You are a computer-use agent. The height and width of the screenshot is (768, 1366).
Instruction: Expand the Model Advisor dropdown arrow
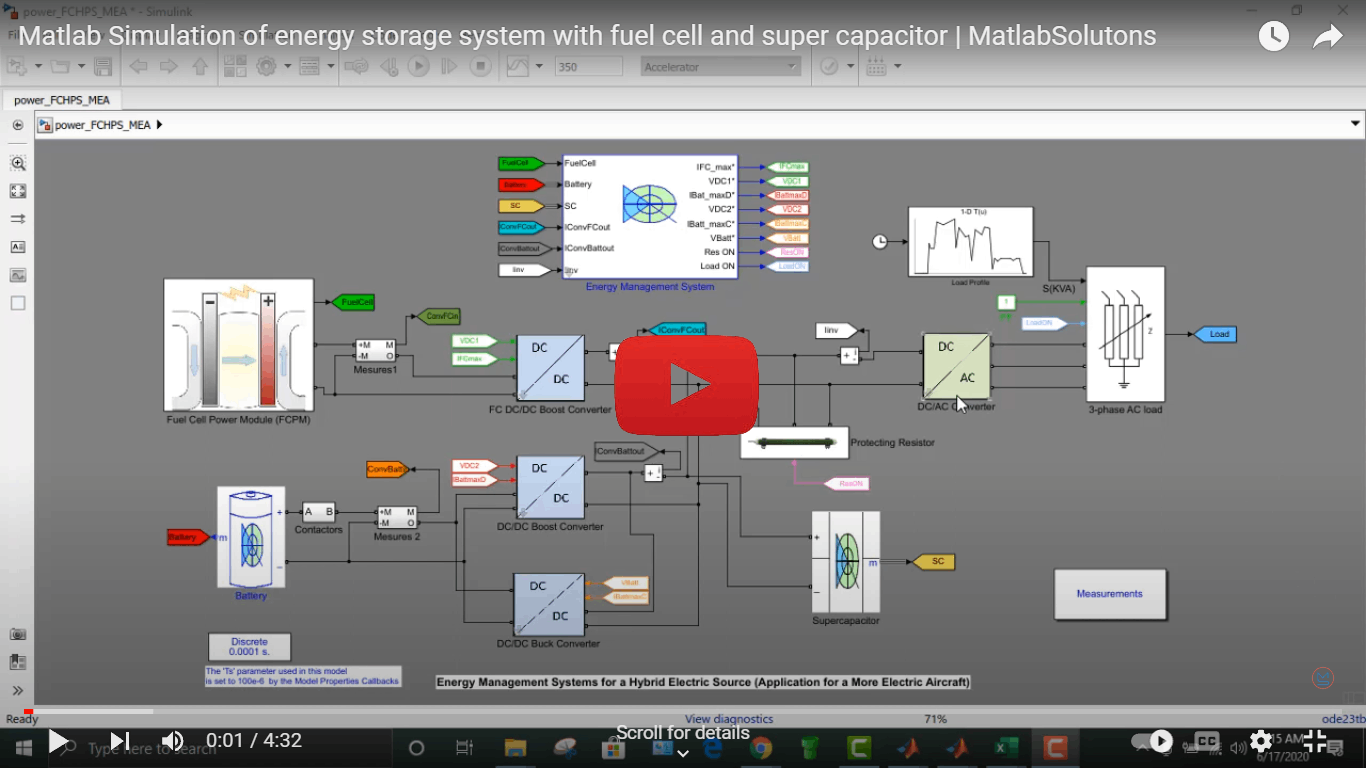[x=850, y=67]
